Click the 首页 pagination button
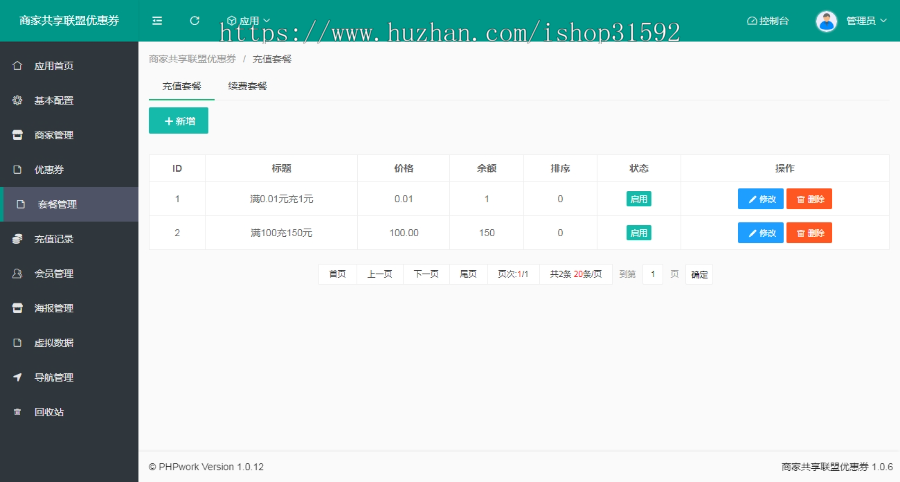900x482 pixels. [338, 274]
